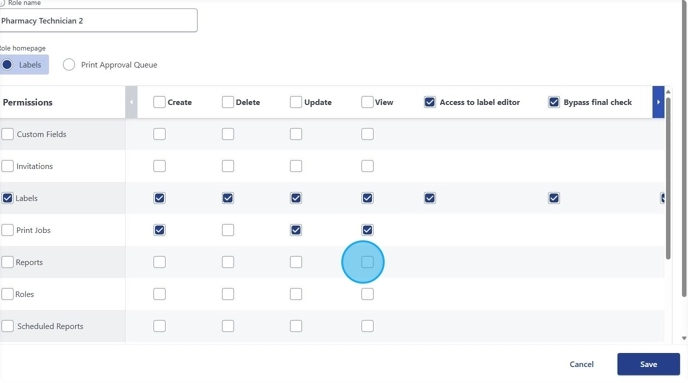Enable Delete permission for Scheduled Reports
Screen dimensions: 688x383
(228, 326)
